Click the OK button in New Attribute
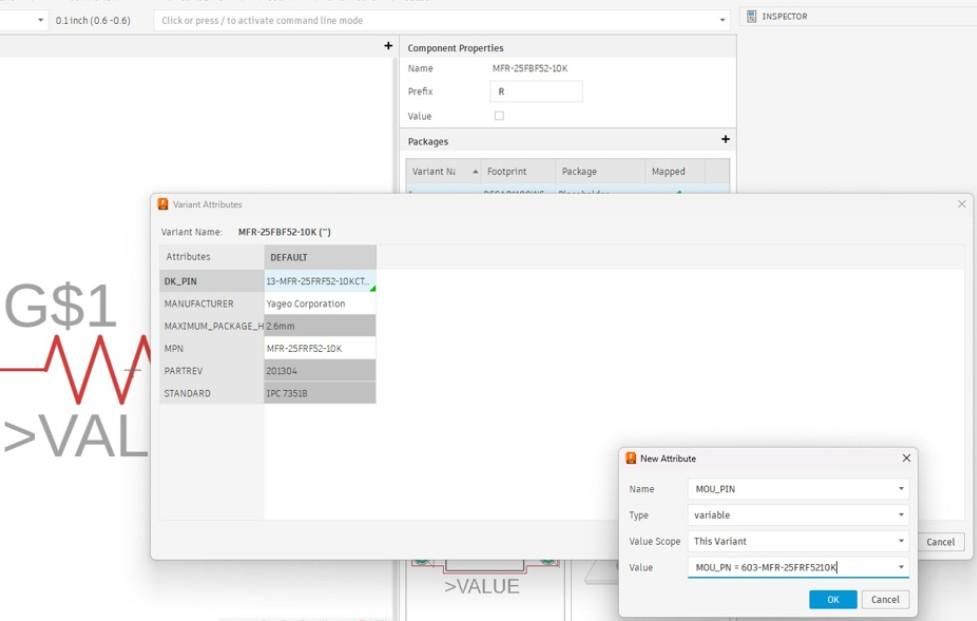This screenshot has height=621, width=977. (x=832, y=599)
